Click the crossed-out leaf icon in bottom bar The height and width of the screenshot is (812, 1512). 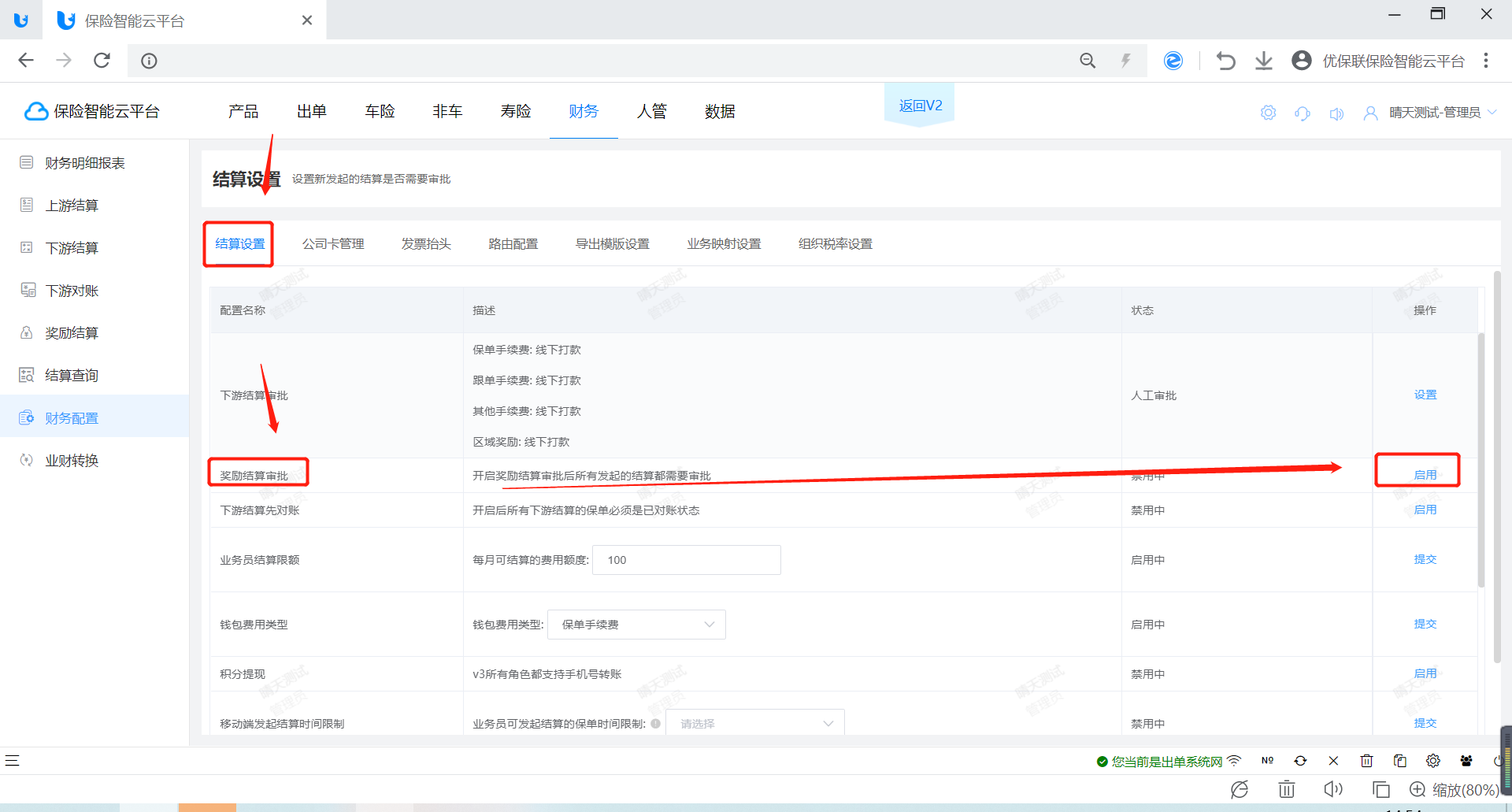1240,789
